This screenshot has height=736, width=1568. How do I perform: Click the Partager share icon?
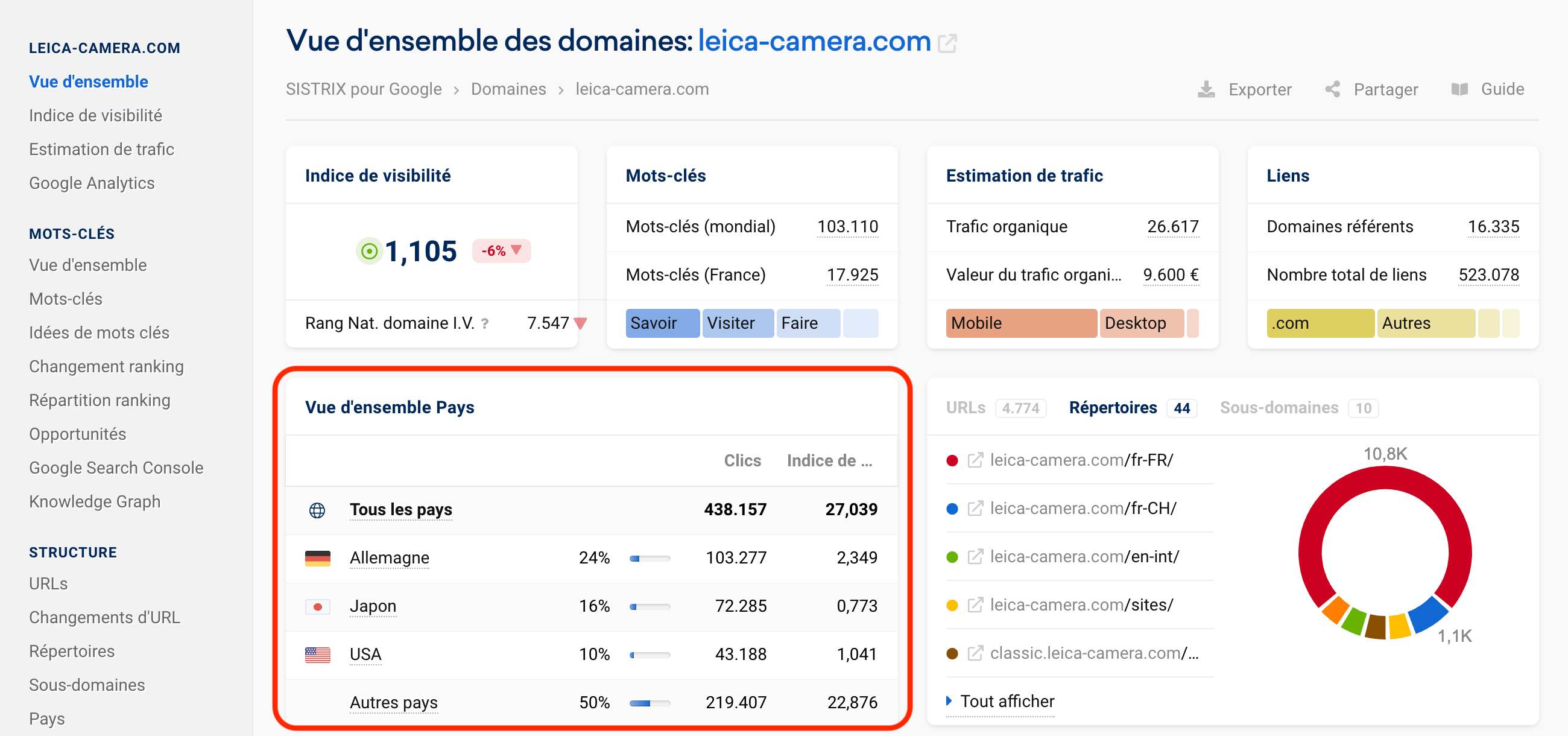[x=1332, y=89]
